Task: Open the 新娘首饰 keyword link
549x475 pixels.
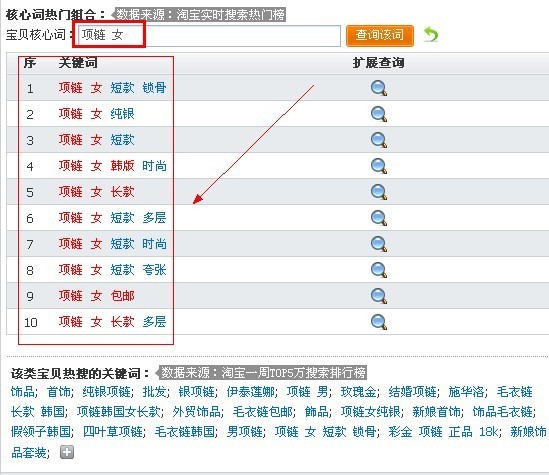Action: click(x=437, y=412)
